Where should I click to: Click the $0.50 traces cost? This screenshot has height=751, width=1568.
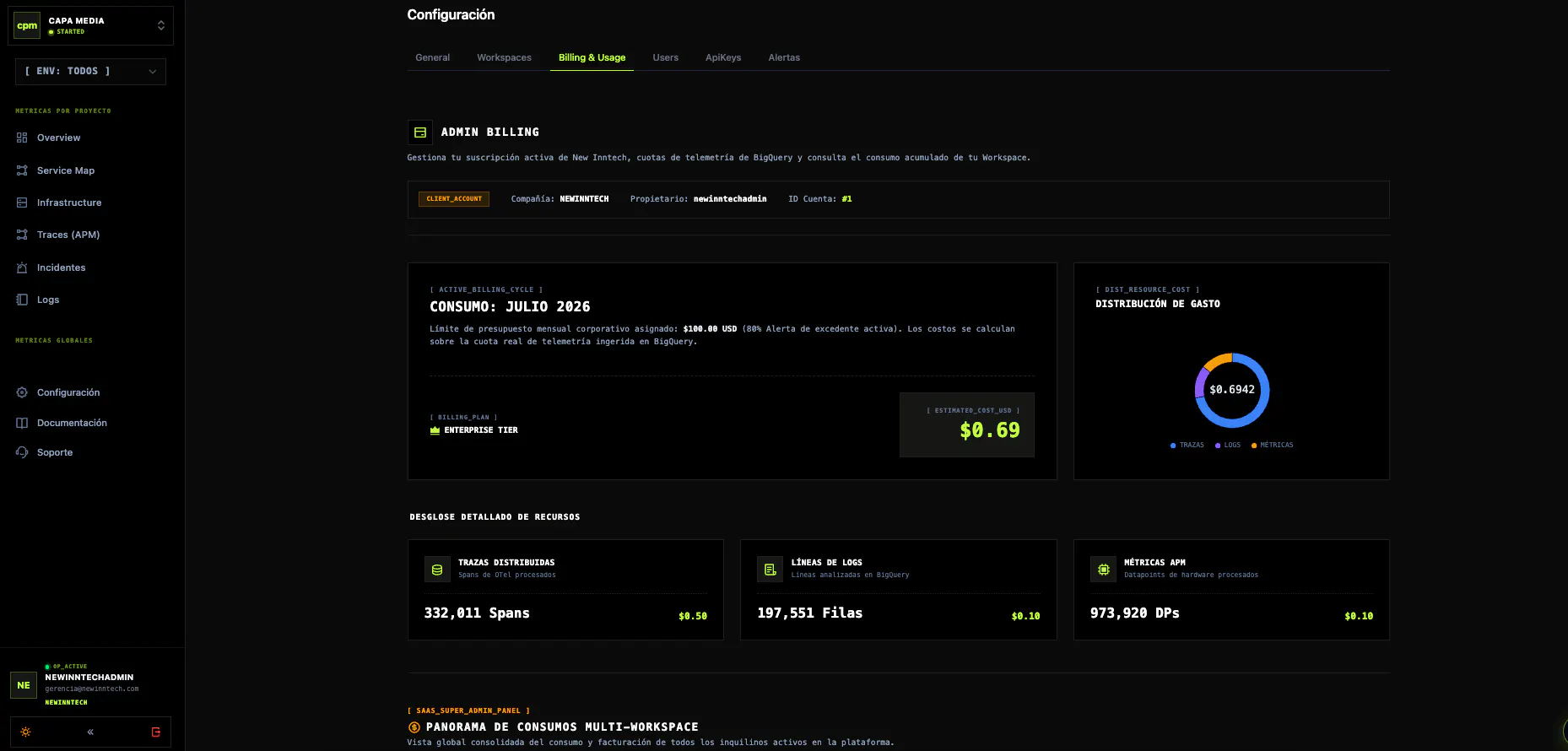click(x=693, y=617)
